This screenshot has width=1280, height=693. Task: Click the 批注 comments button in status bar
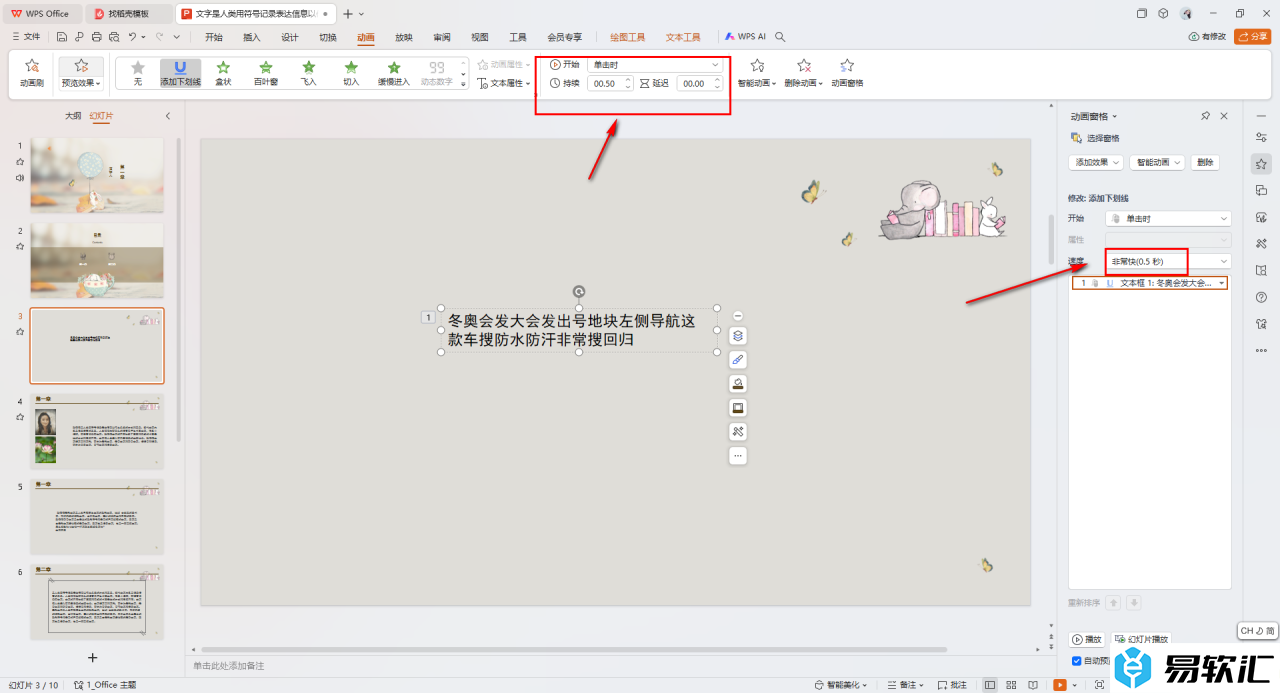point(952,685)
